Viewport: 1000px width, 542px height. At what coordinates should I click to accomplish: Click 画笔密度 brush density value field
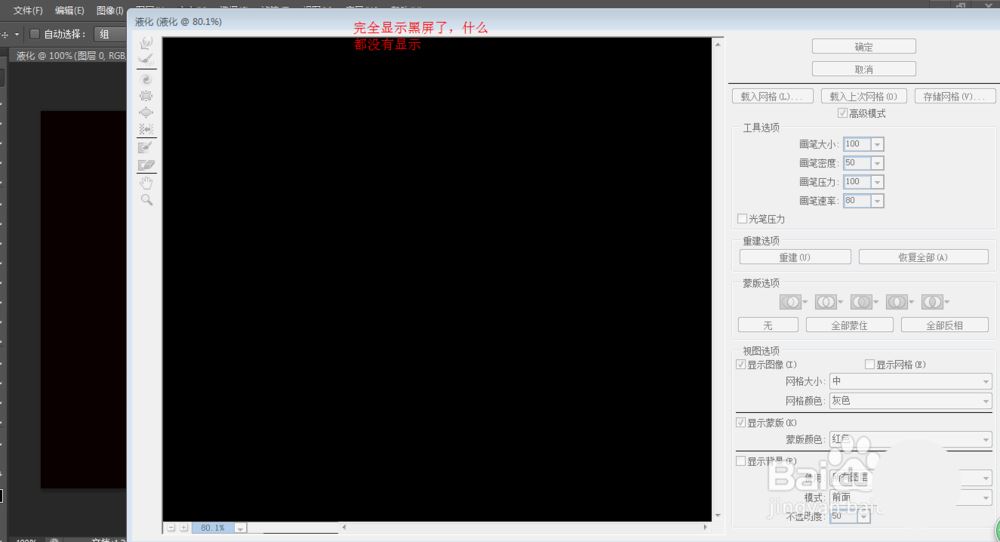coord(857,163)
